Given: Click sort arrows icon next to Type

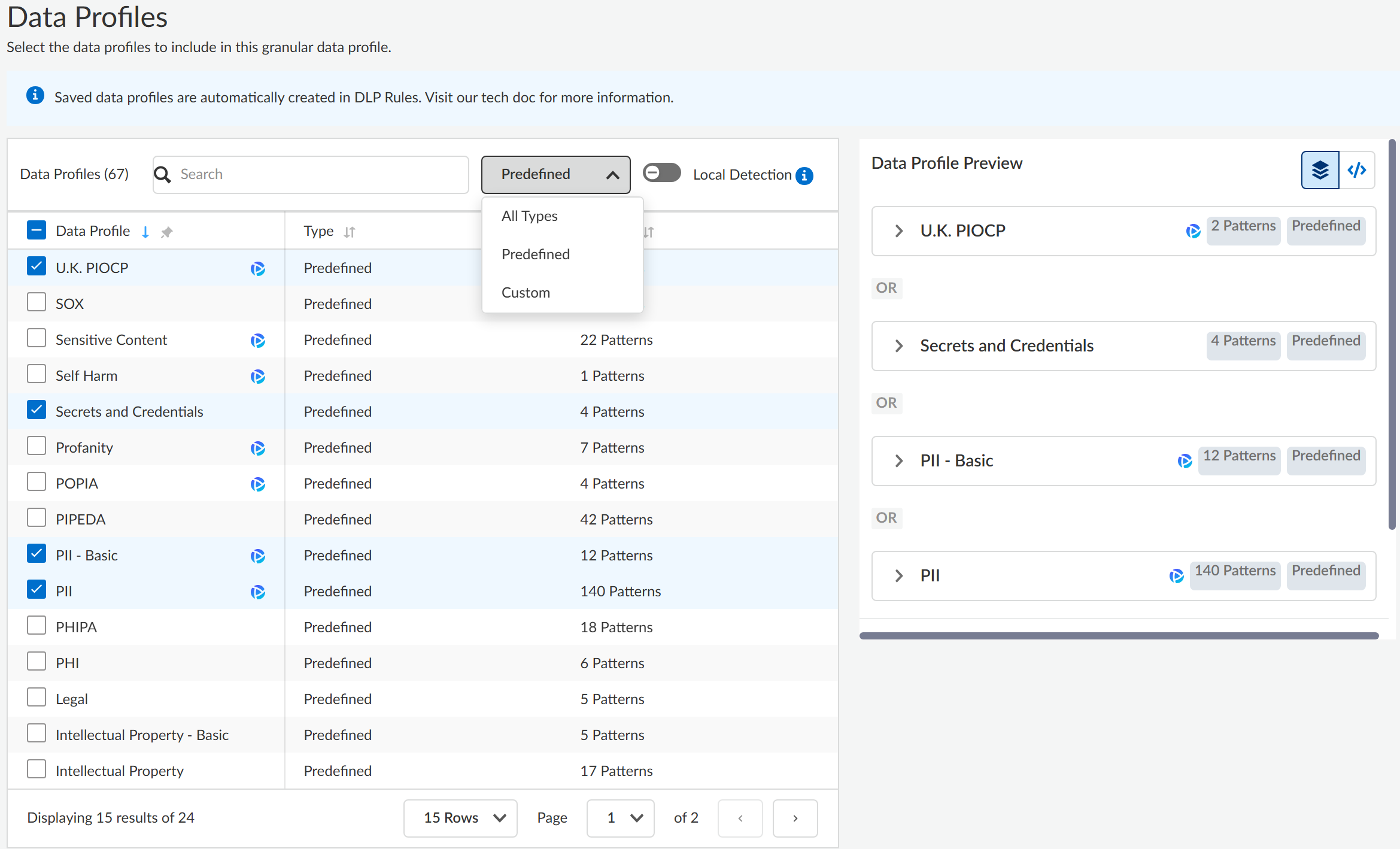Looking at the screenshot, I should 350,232.
